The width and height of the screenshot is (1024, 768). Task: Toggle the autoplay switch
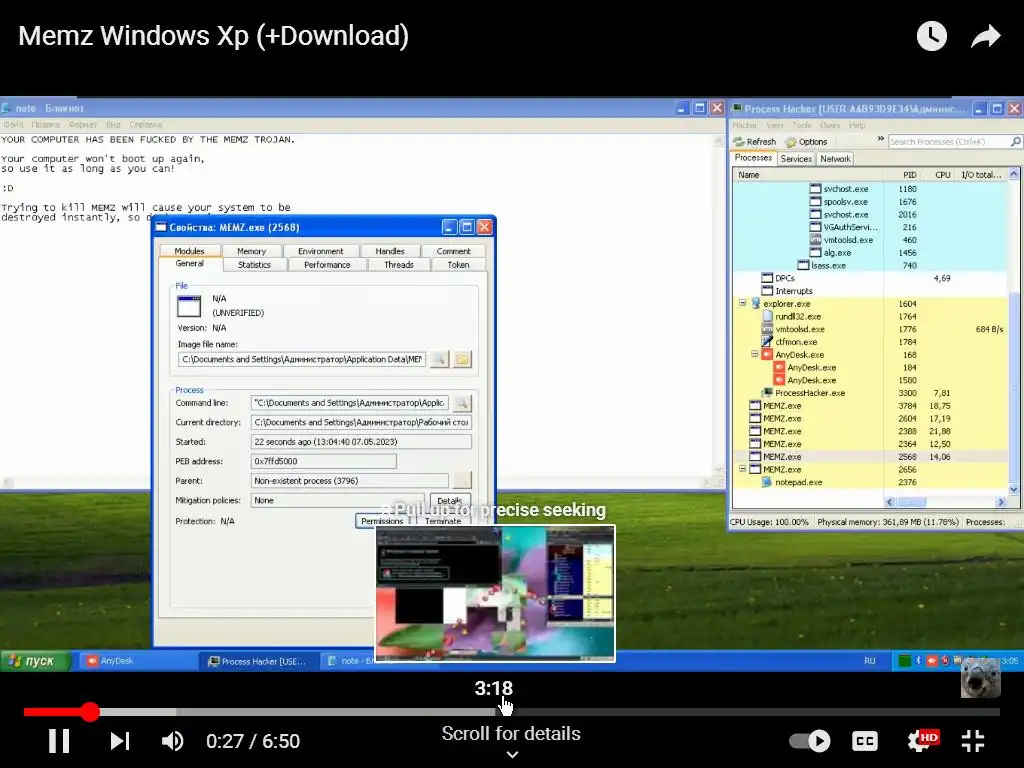[x=810, y=741]
